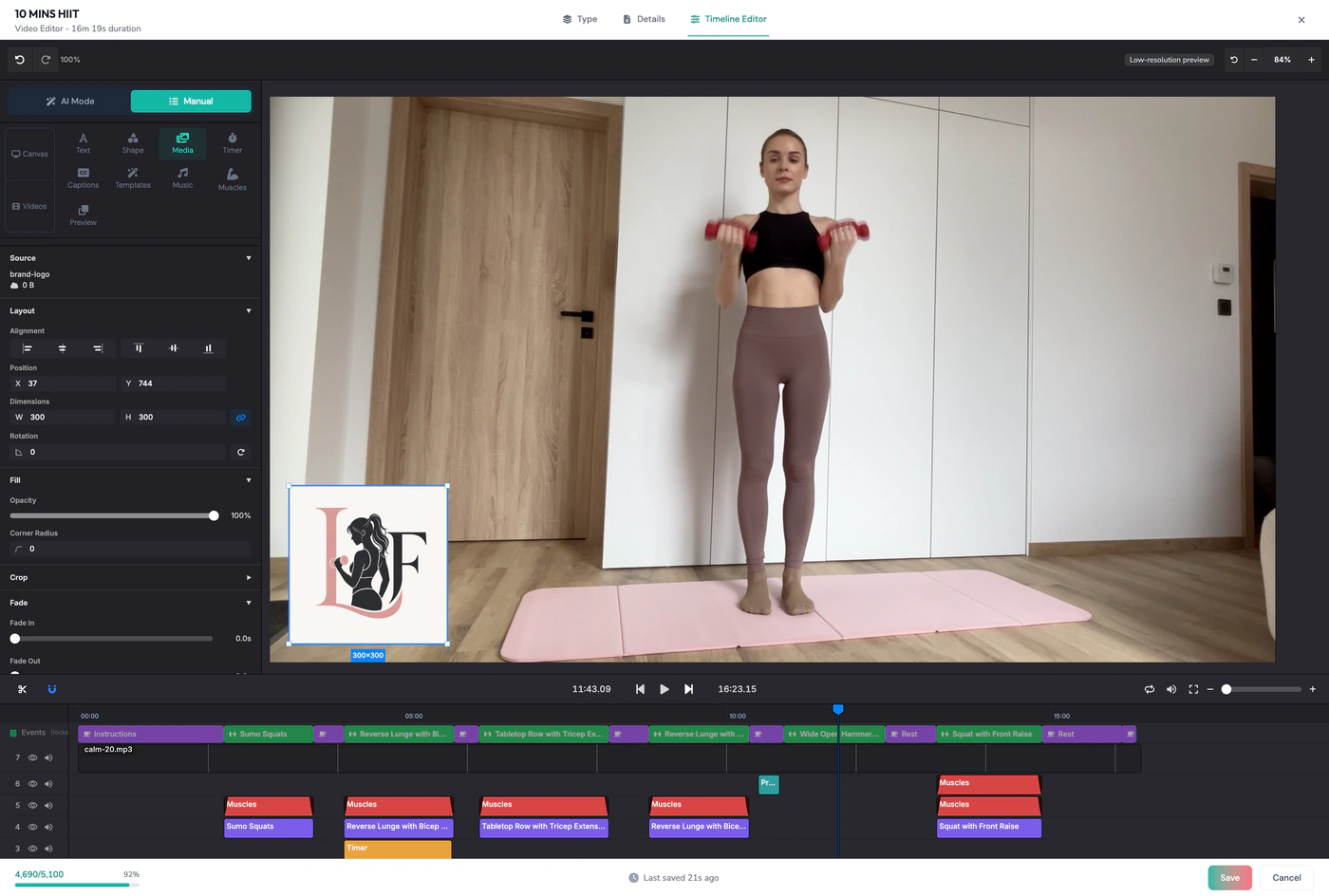Screen dimensions: 1329x896
Task: Select the Timer tool
Action: [233, 143]
